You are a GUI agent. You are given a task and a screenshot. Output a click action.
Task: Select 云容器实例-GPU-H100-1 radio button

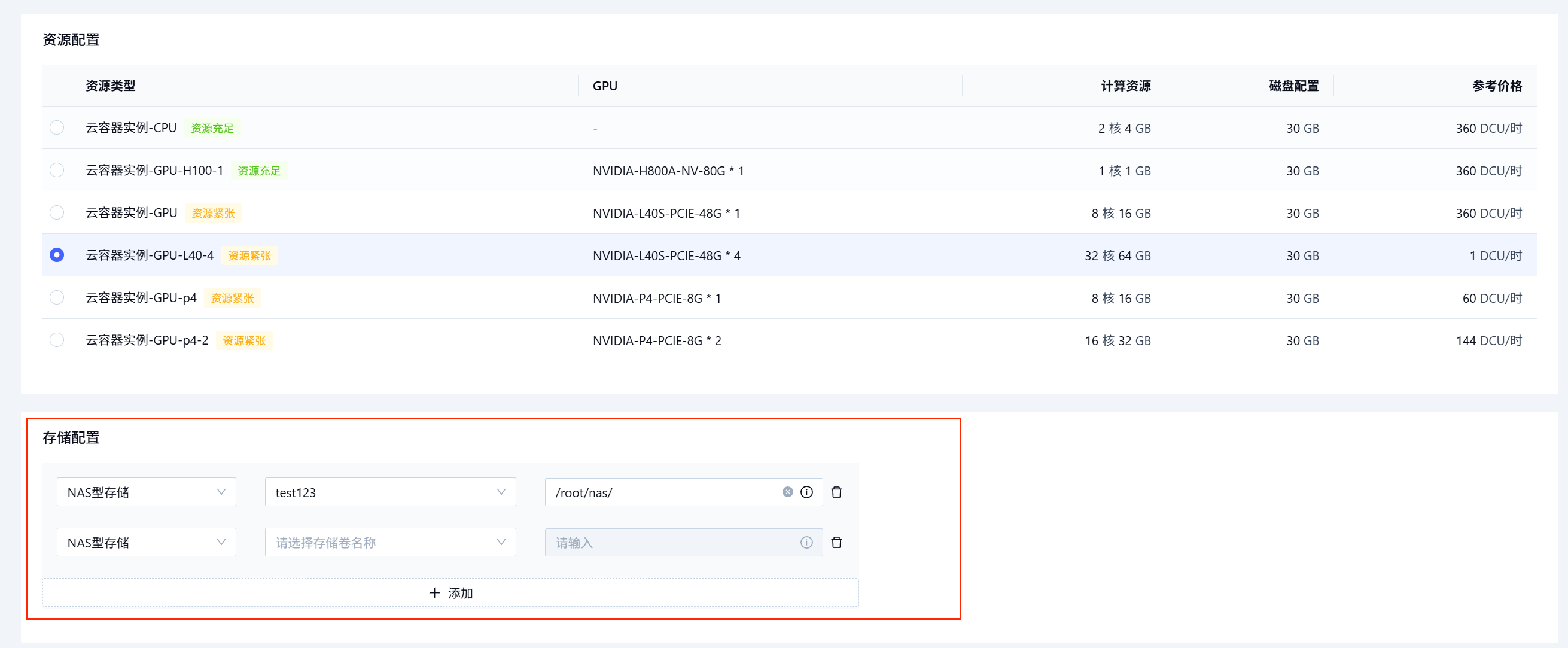click(57, 170)
